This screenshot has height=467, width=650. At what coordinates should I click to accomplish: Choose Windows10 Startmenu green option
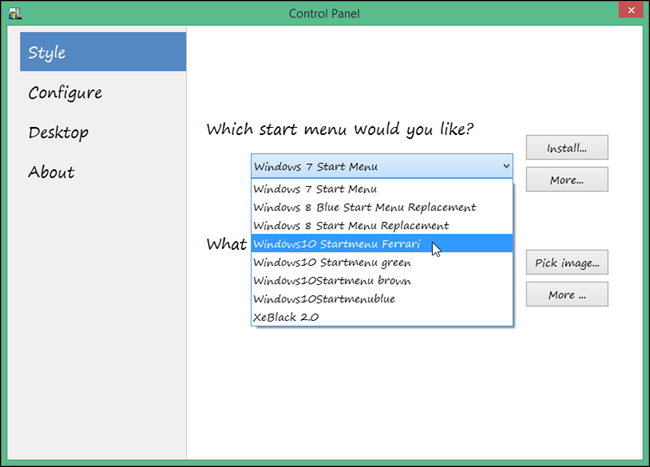tap(382, 262)
